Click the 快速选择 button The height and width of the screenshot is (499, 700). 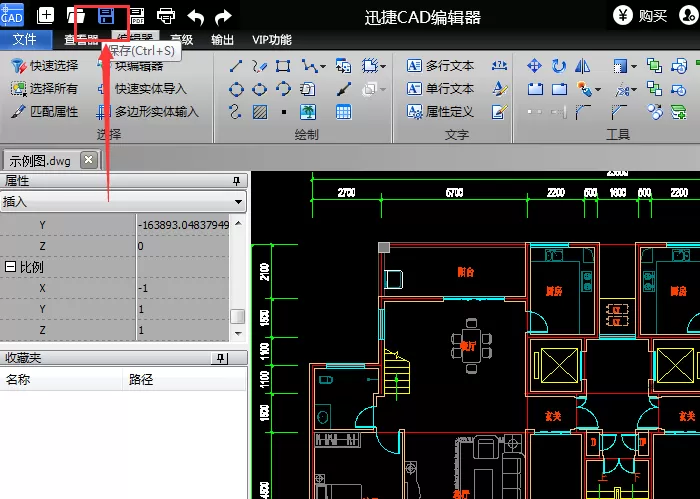pyautogui.click(x=44, y=66)
